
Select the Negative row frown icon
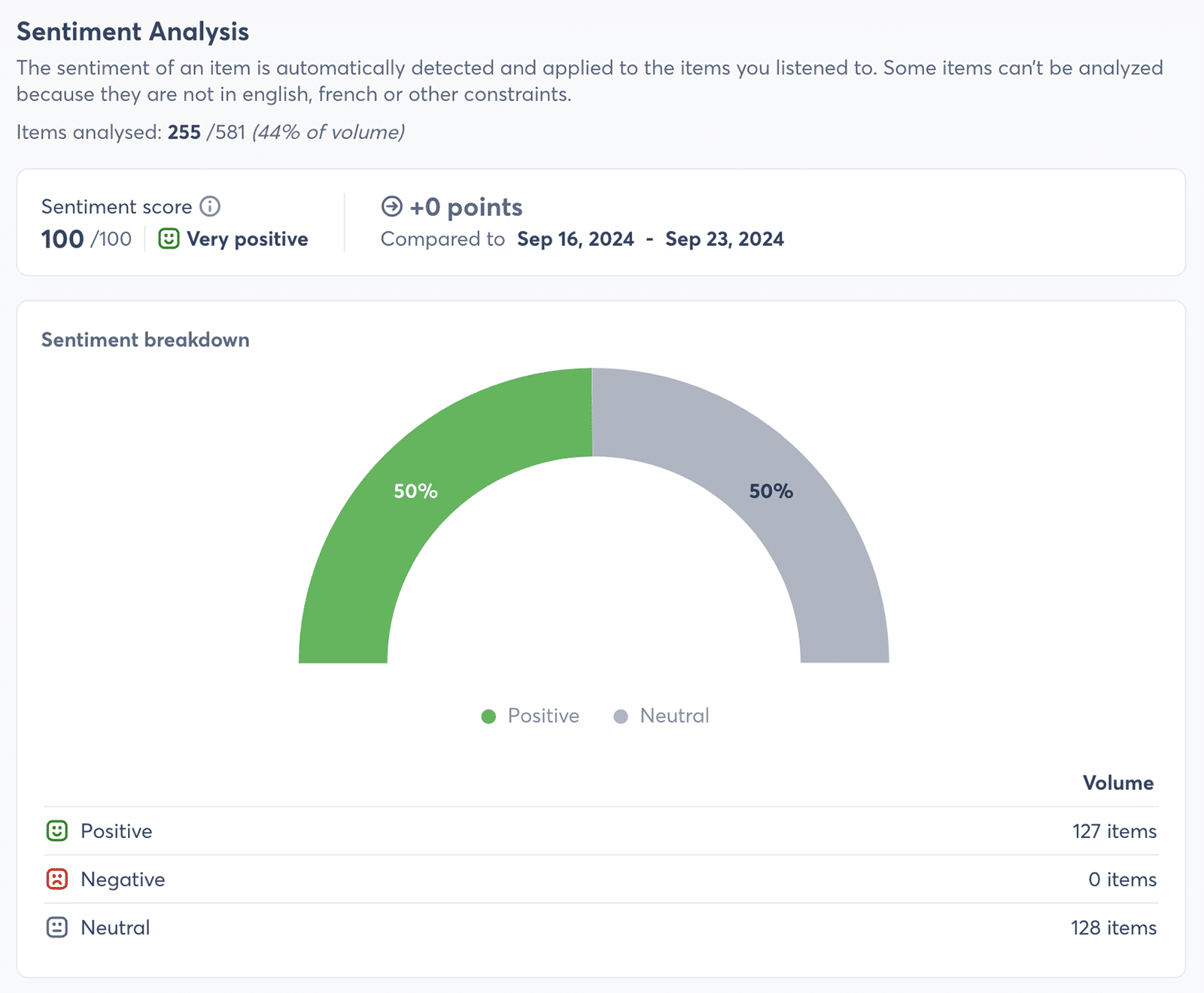coord(57,879)
